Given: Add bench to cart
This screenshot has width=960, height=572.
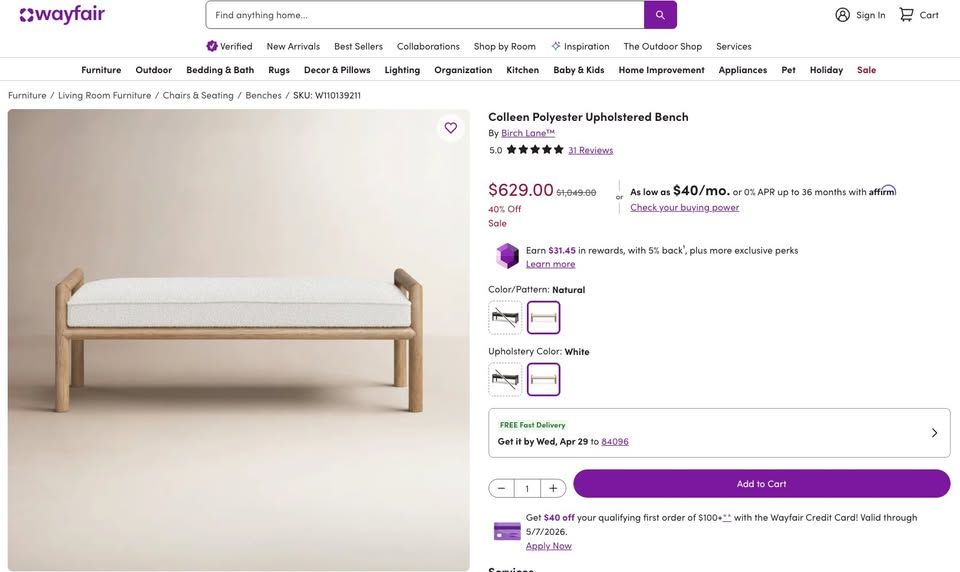Looking at the screenshot, I should (x=761, y=484).
